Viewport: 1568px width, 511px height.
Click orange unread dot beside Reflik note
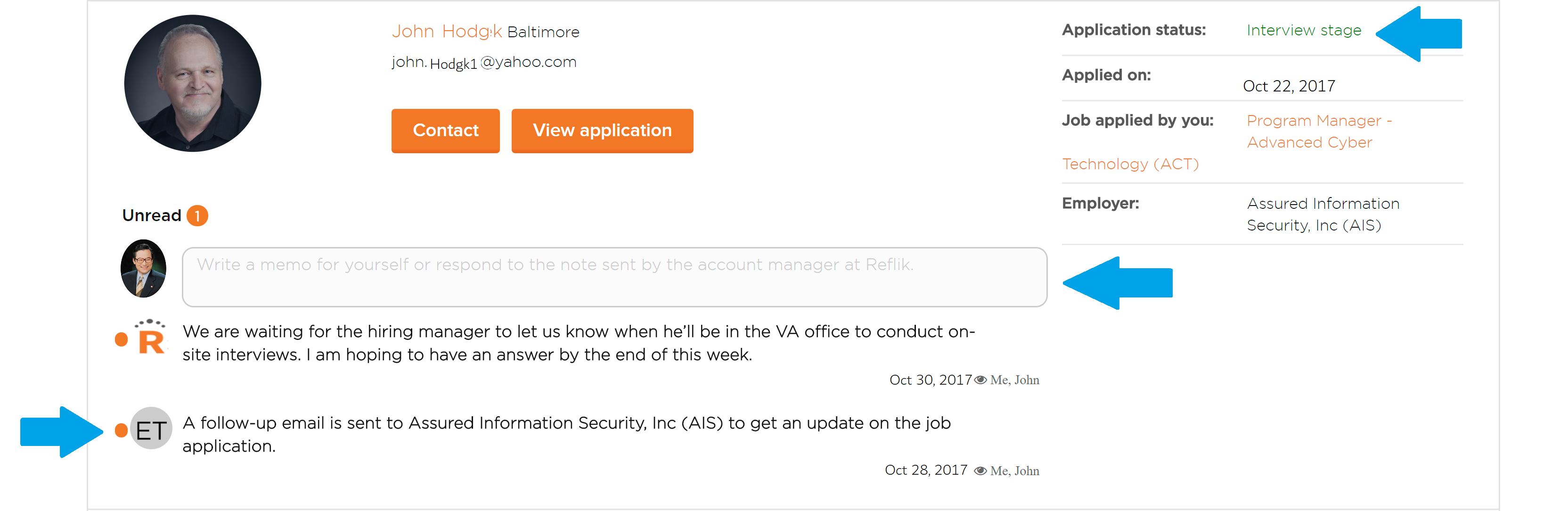point(121,339)
